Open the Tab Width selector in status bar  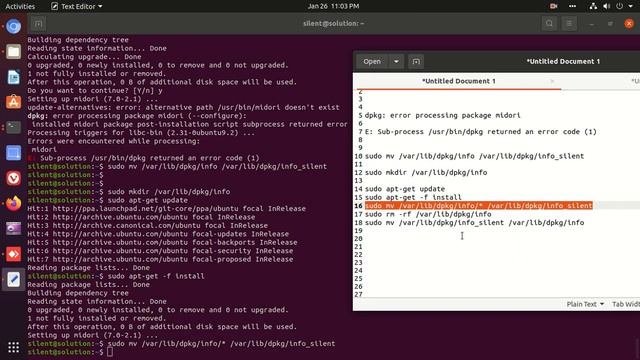[x=626, y=304]
